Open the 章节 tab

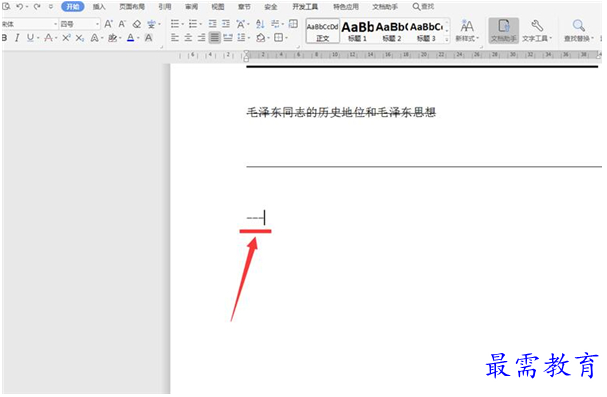coord(244,7)
